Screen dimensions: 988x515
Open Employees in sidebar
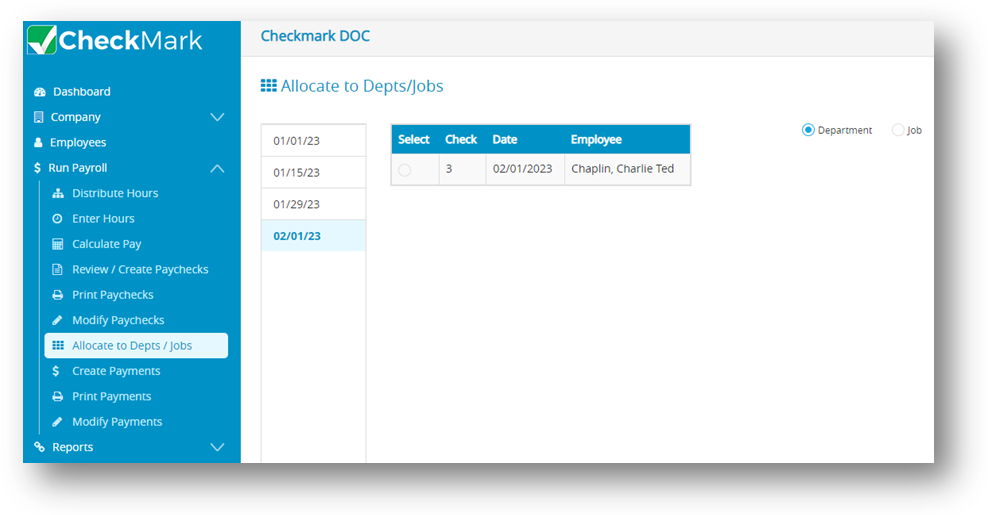coord(78,142)
